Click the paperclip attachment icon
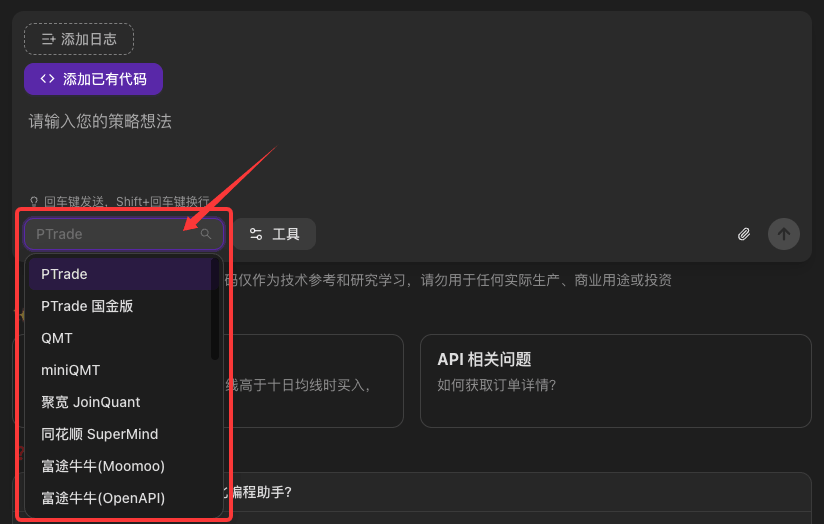The height and width of the screenshot is (524, 824). (x=744, y=234)
